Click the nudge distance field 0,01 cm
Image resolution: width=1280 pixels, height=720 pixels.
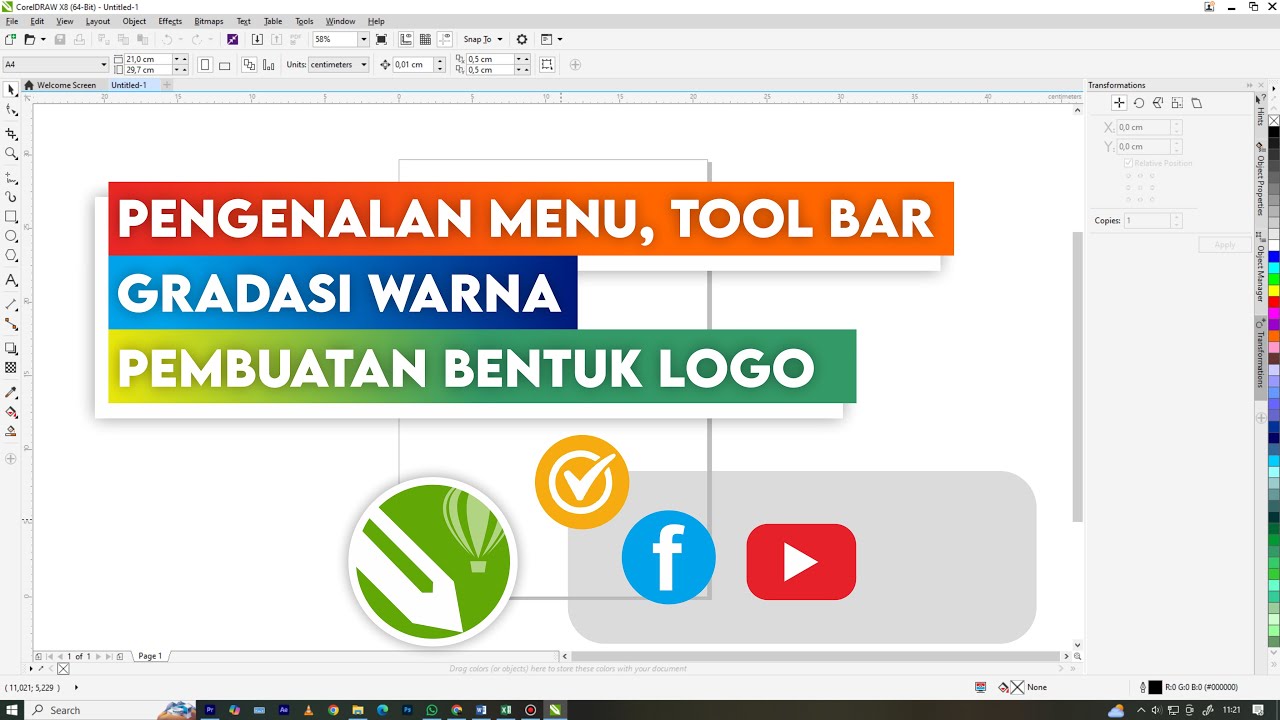click(x=414, y=65)
